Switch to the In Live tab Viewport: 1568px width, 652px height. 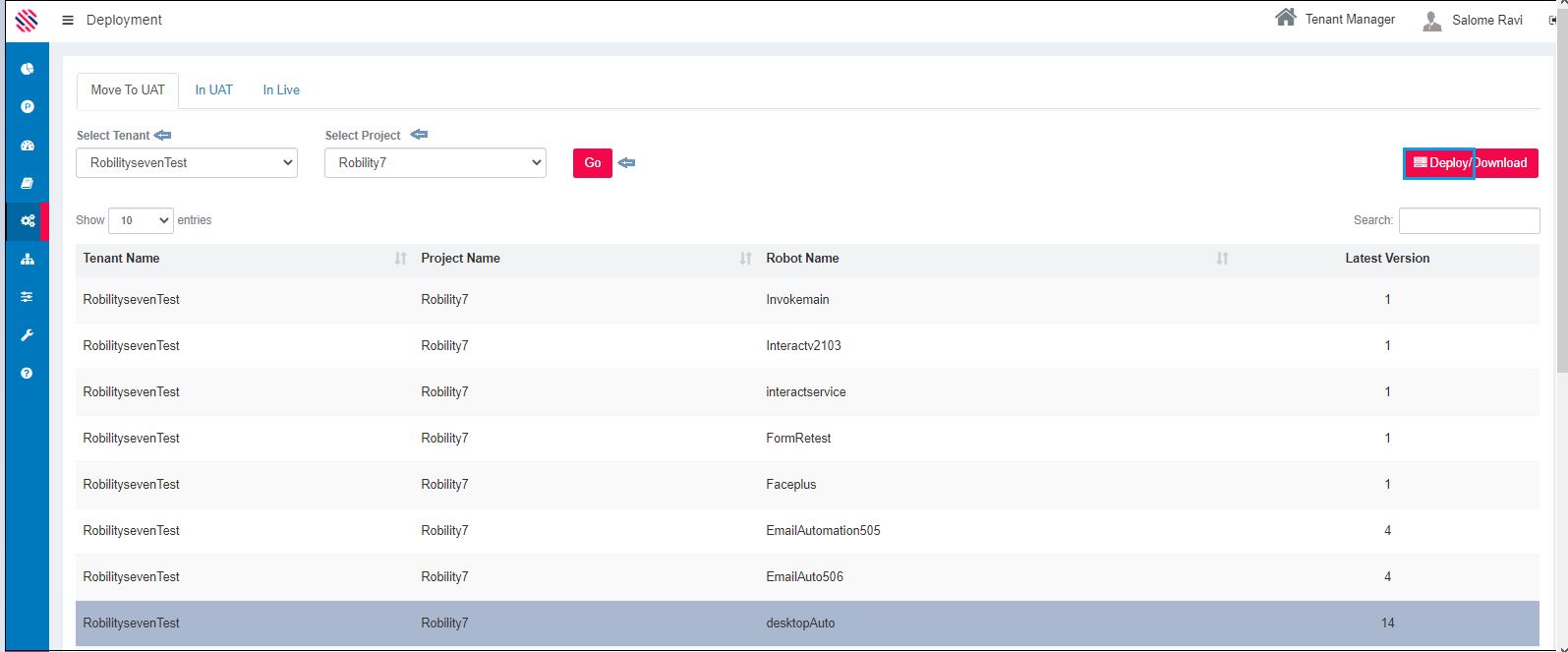(281, 89)
